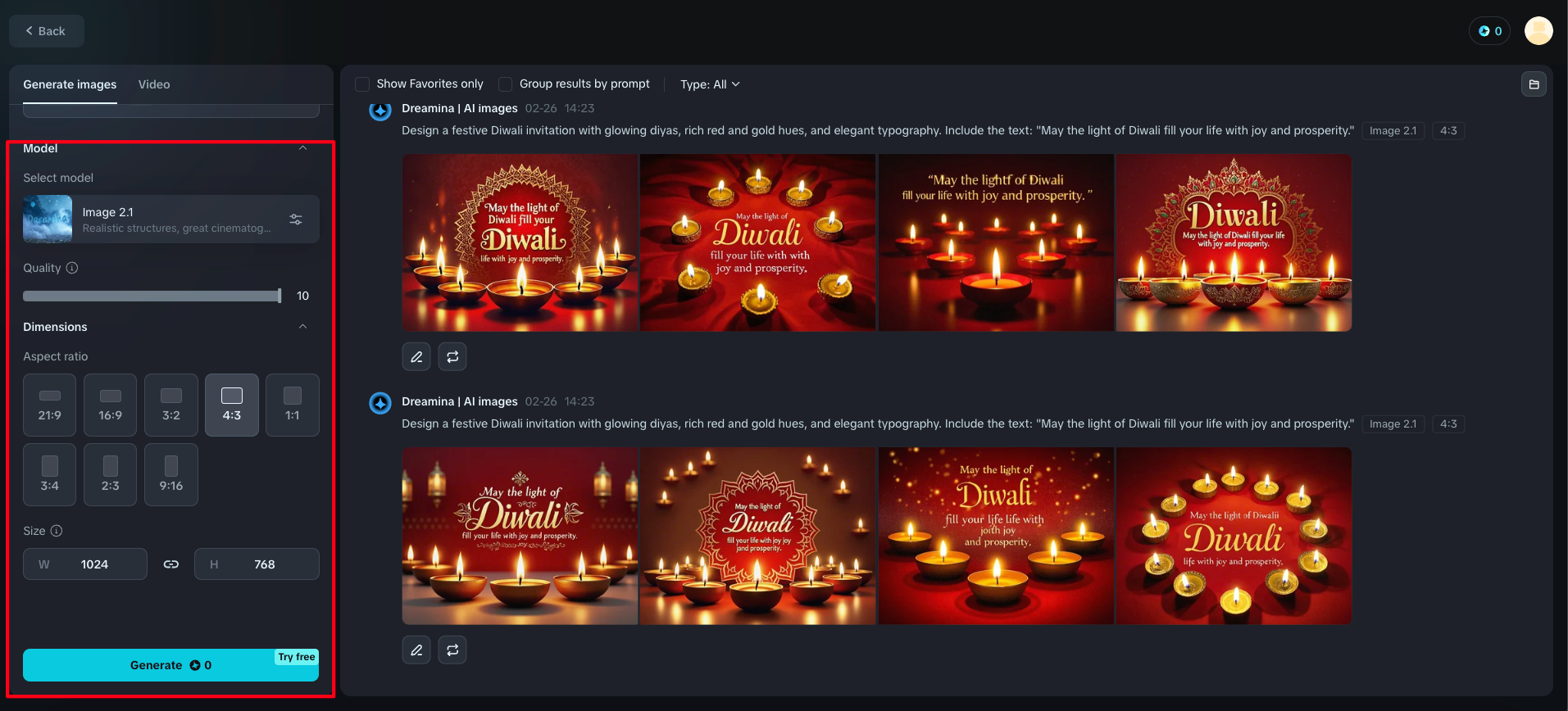Click the Quality value 10
The width and height of the screenshot is (1568, 711).
click(302, 296)
